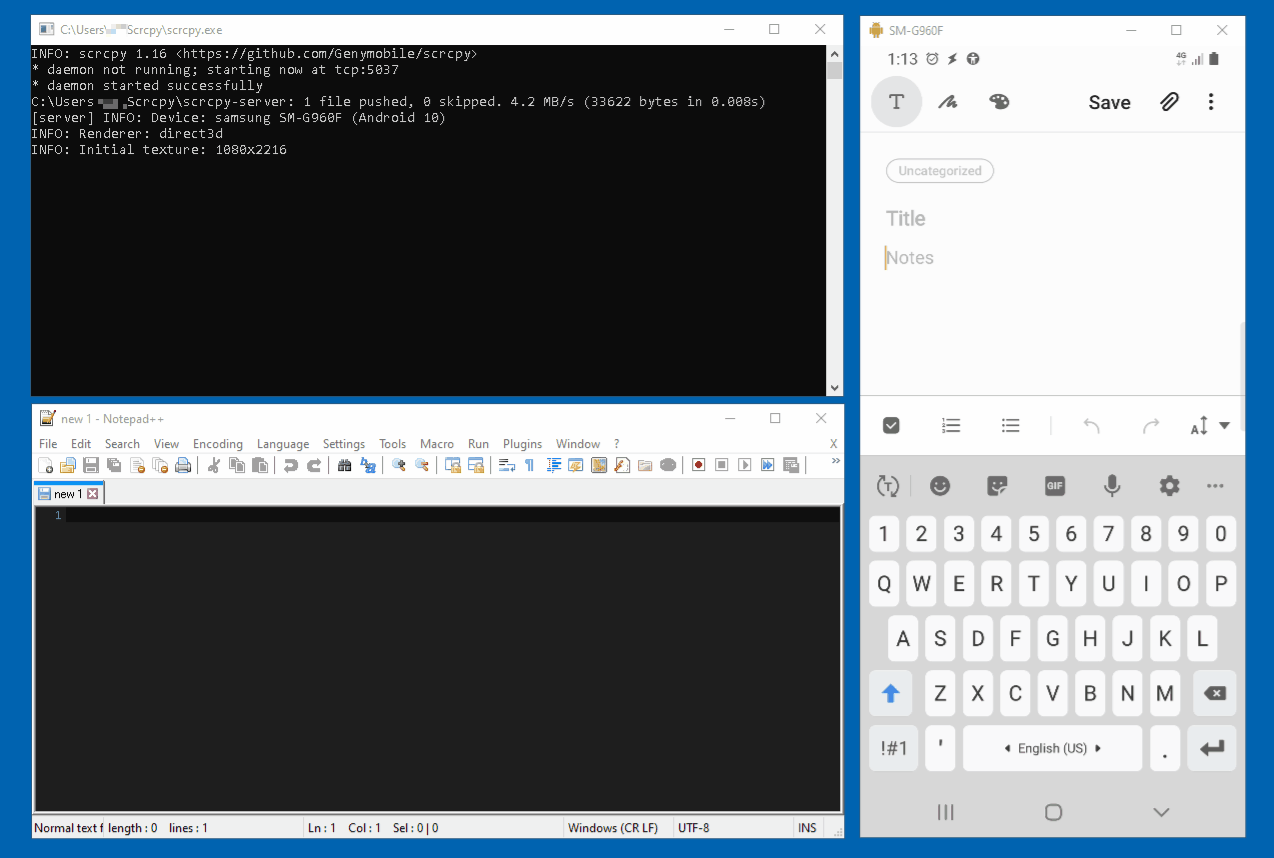
Task: Tap the note redo arrow on phone
Action: 1151,426
